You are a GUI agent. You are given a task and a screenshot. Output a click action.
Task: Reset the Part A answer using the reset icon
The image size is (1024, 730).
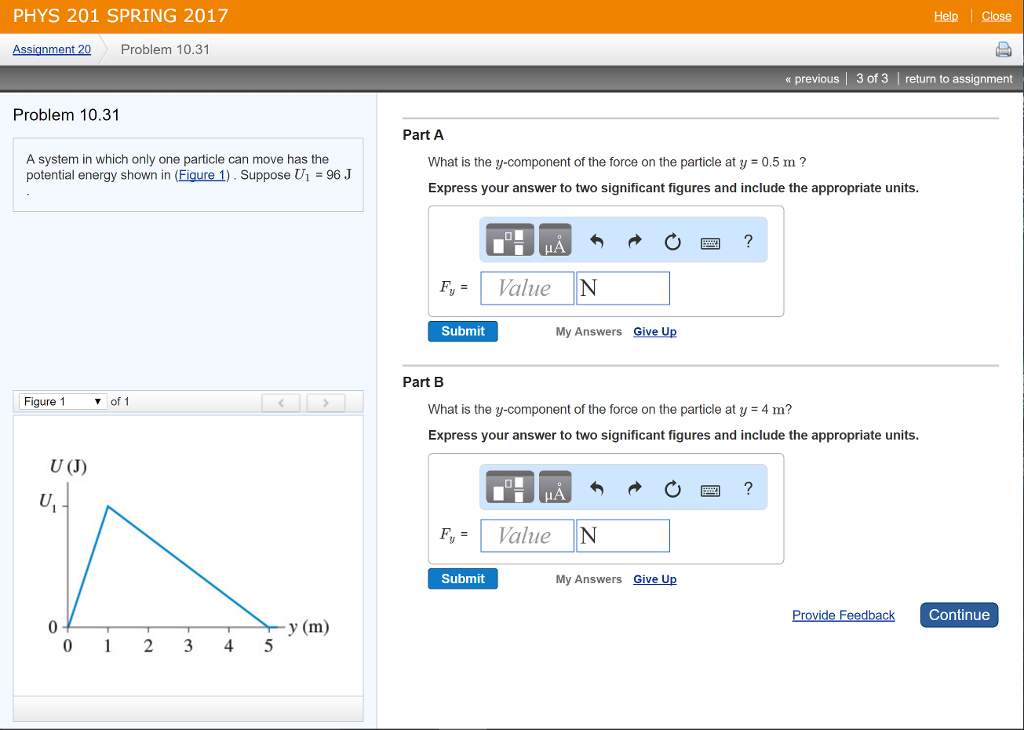pyautogui.click(x=672, y=240)
